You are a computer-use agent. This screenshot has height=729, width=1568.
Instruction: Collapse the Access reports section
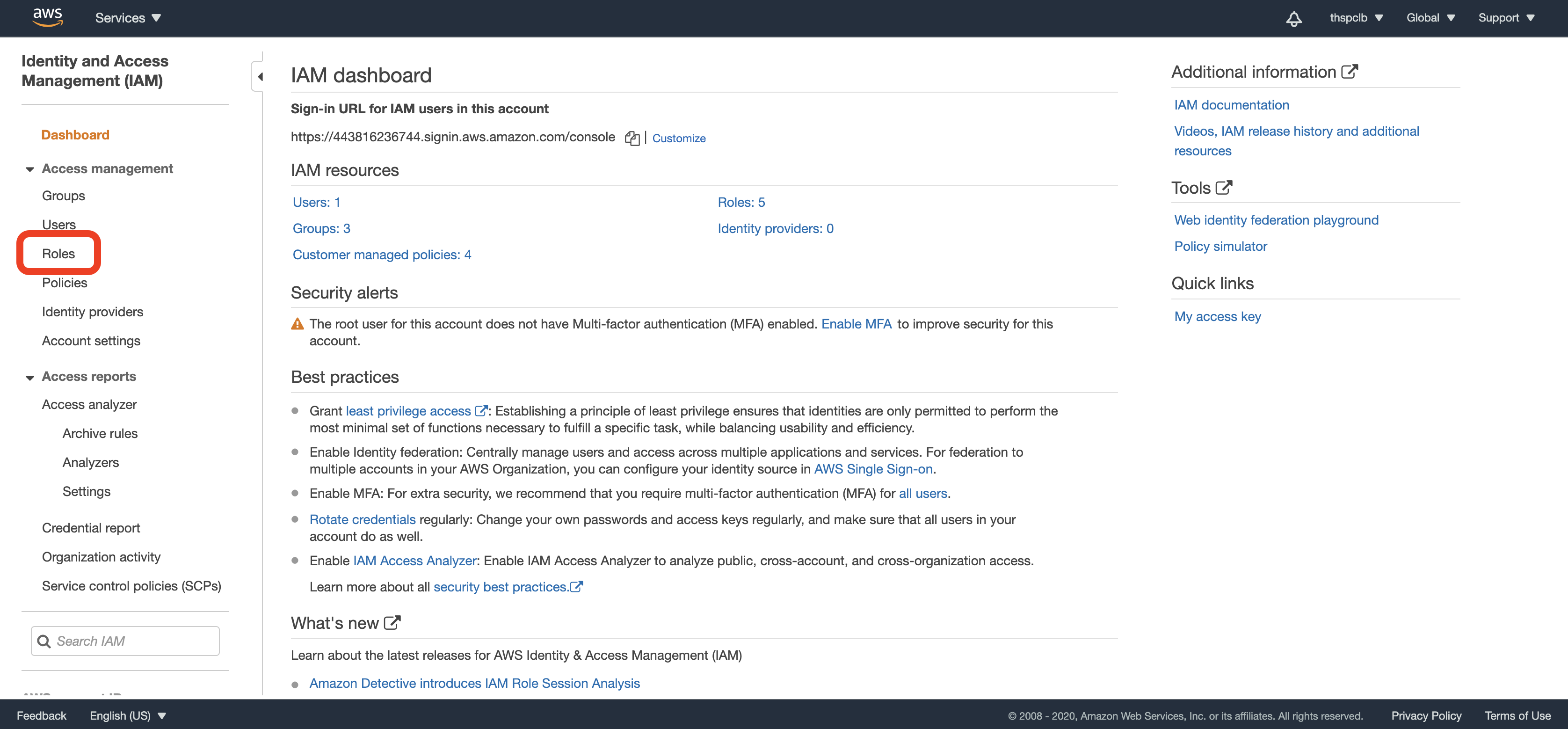click(29, 378)
